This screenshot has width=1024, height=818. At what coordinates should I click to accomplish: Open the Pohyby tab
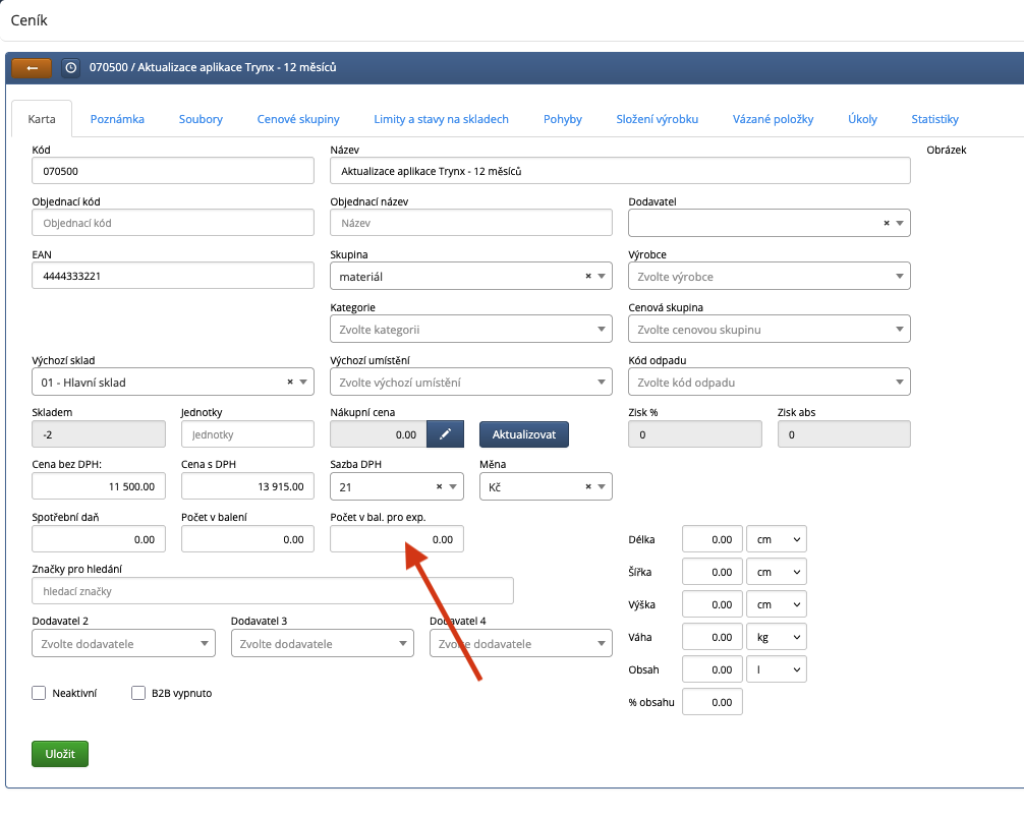[562, 119]
